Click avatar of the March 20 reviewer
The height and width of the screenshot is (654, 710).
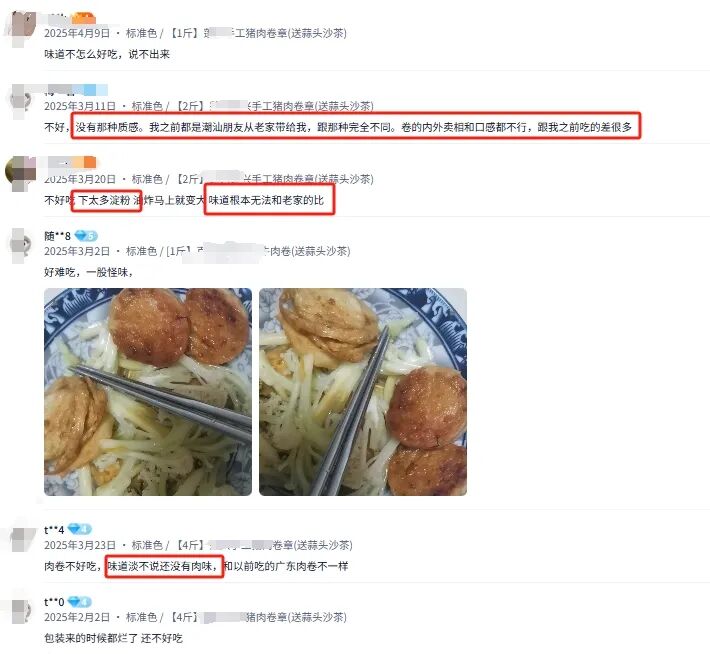tap(21, 173)
